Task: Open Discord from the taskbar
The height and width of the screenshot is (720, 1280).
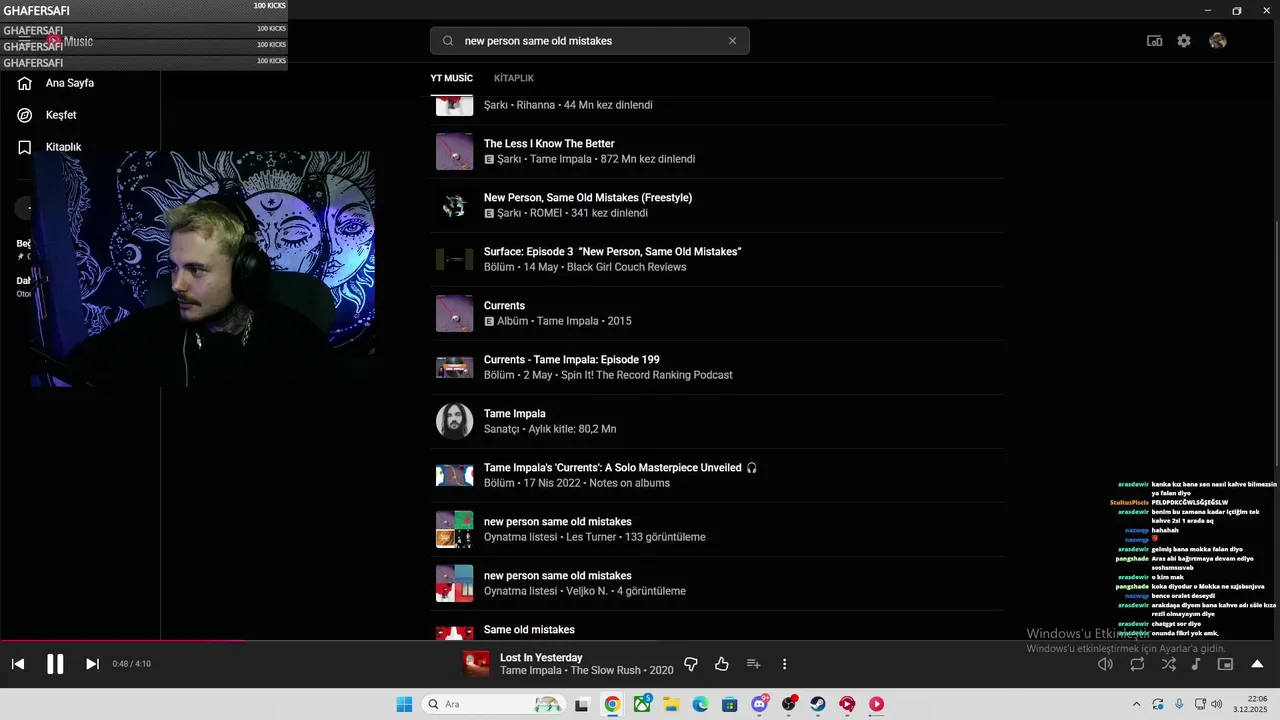Action: [759, 704]
